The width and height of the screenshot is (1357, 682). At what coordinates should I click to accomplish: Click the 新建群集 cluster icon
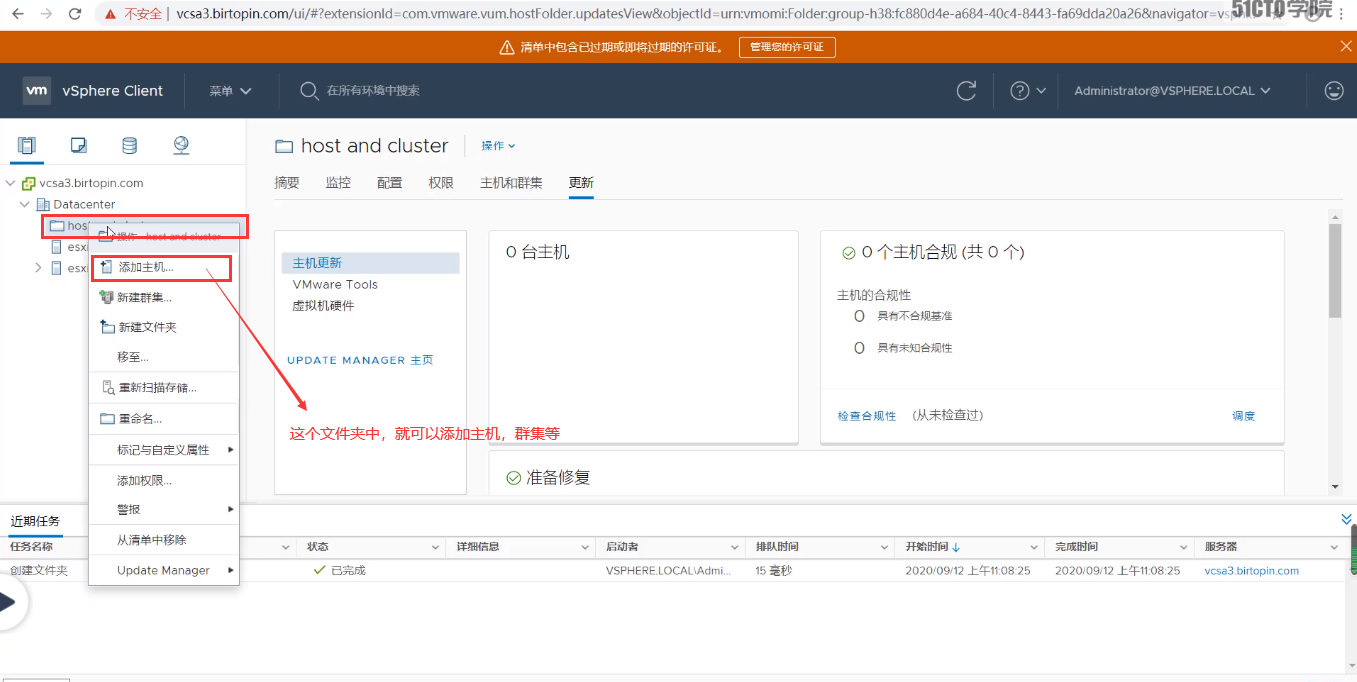point(107,297)
